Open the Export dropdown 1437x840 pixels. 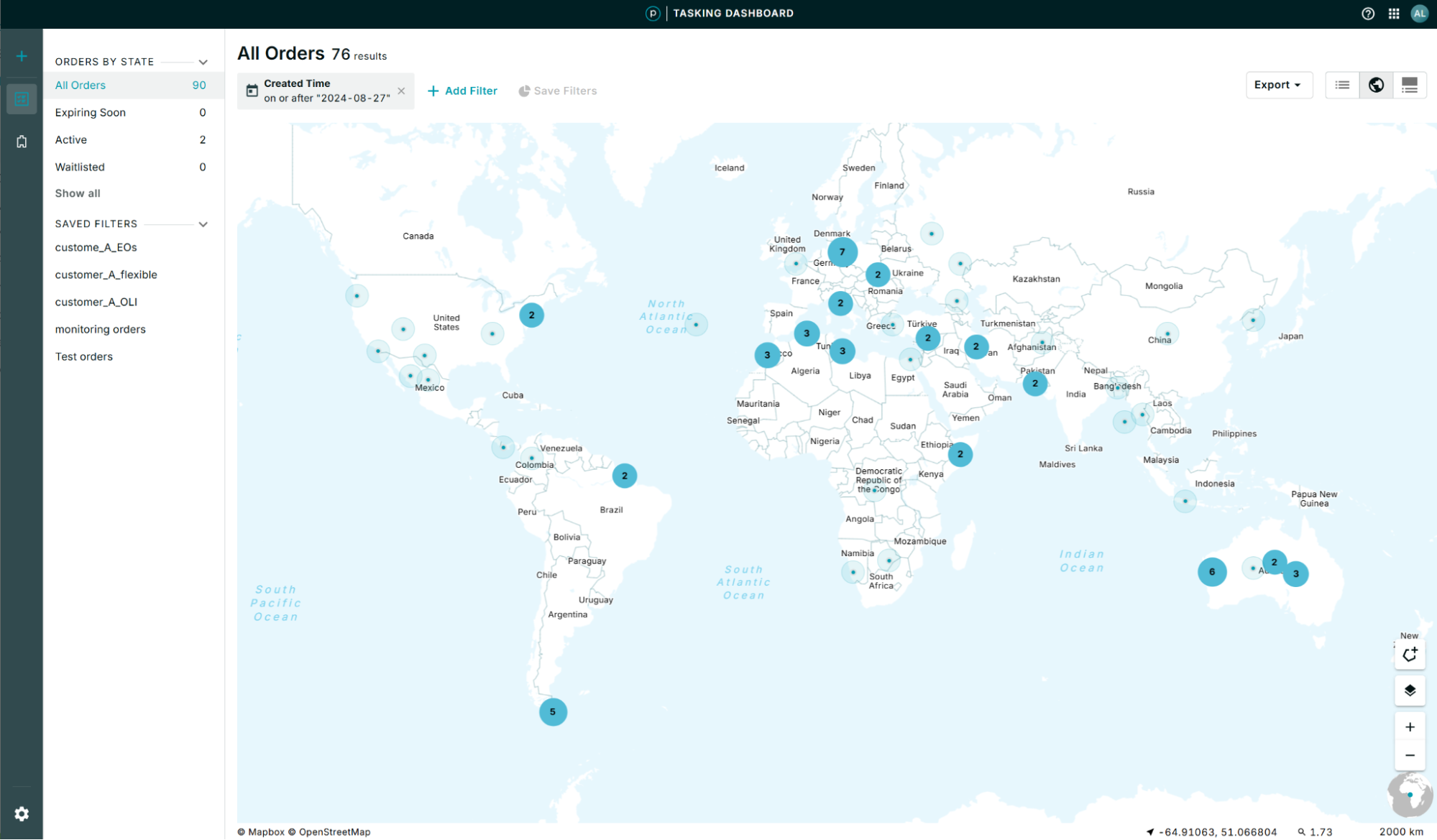1278,85
